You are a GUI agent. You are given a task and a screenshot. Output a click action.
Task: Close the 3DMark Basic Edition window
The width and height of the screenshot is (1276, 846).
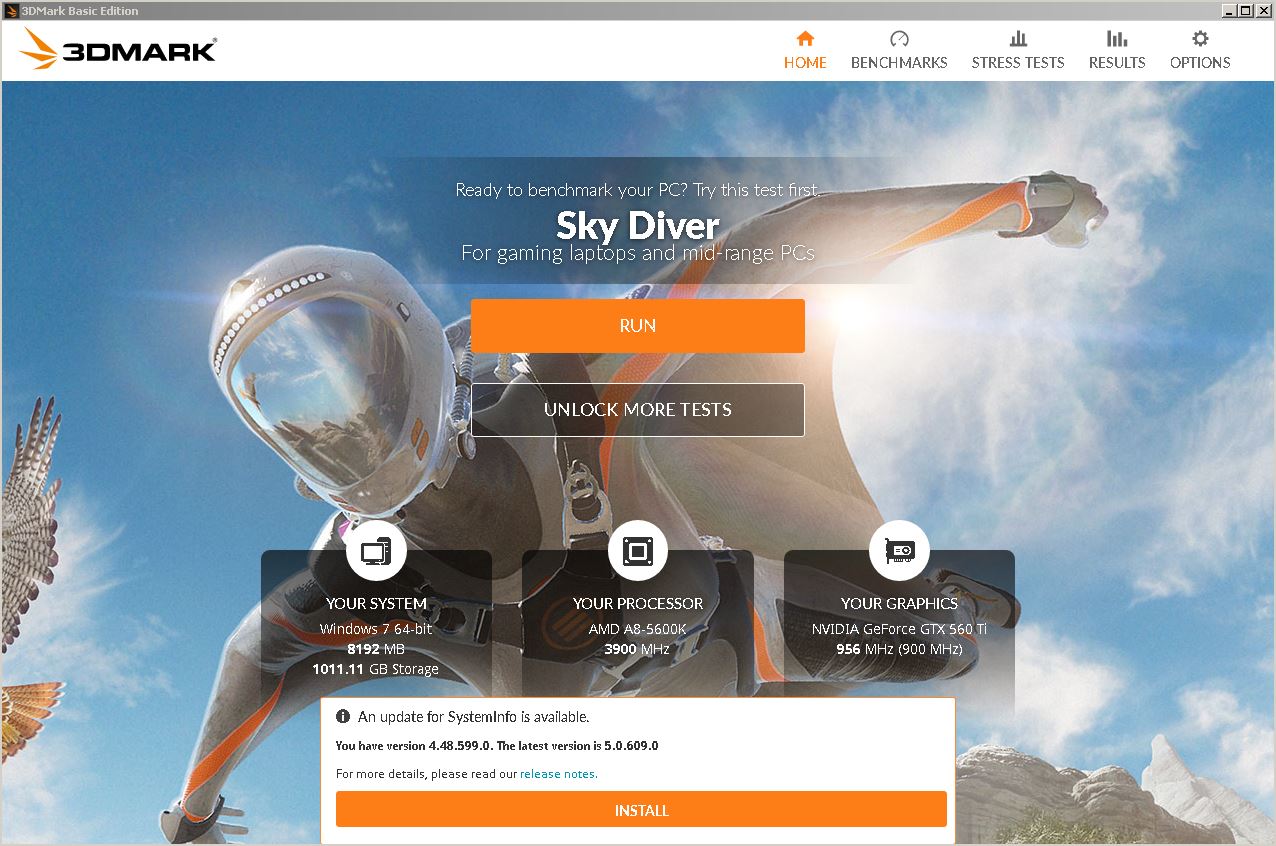tap(1262, 10)
